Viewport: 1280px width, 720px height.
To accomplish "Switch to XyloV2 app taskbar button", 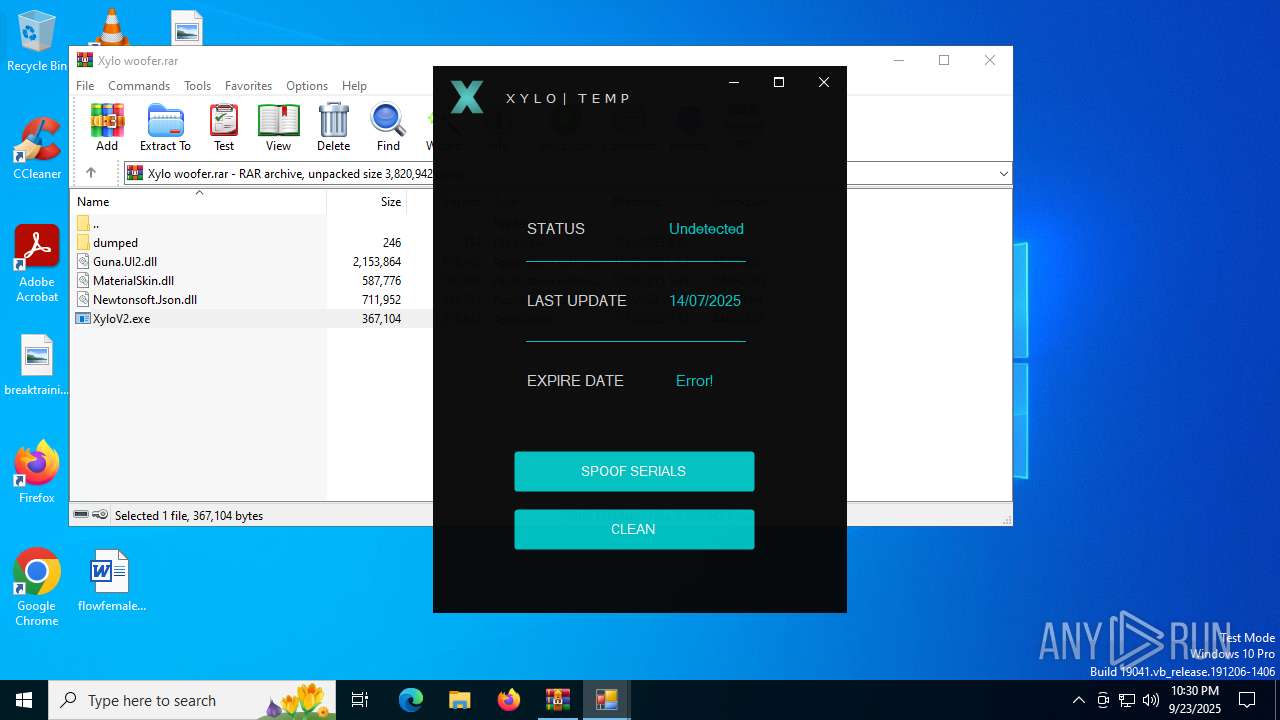I will pos(606,700).
